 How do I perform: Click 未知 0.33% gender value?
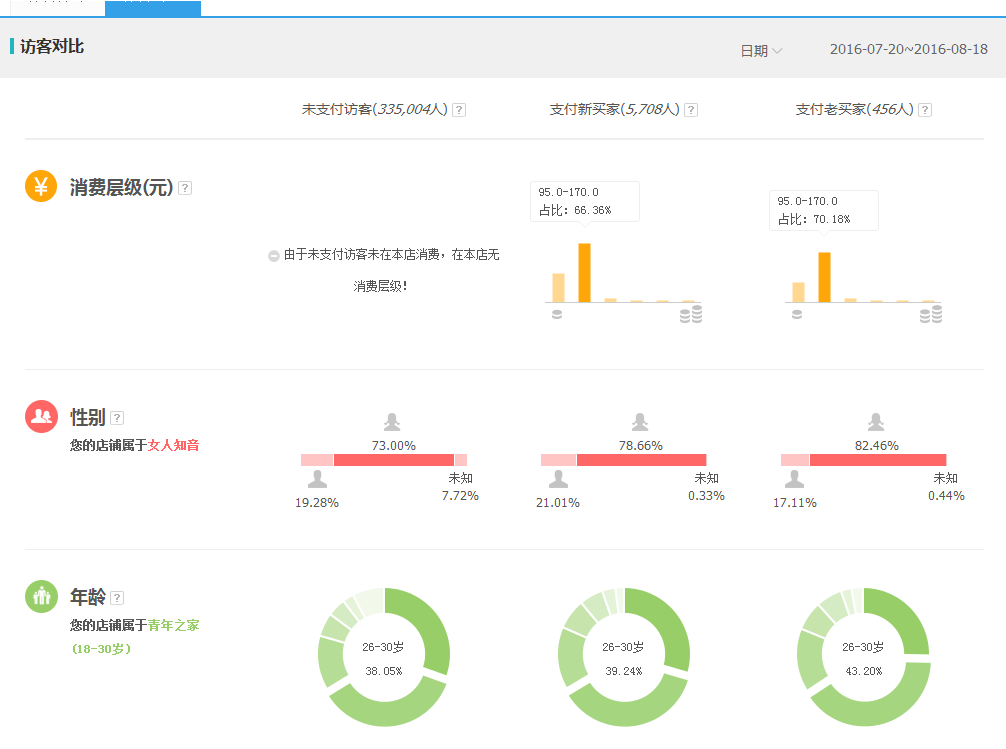point(706,487)
